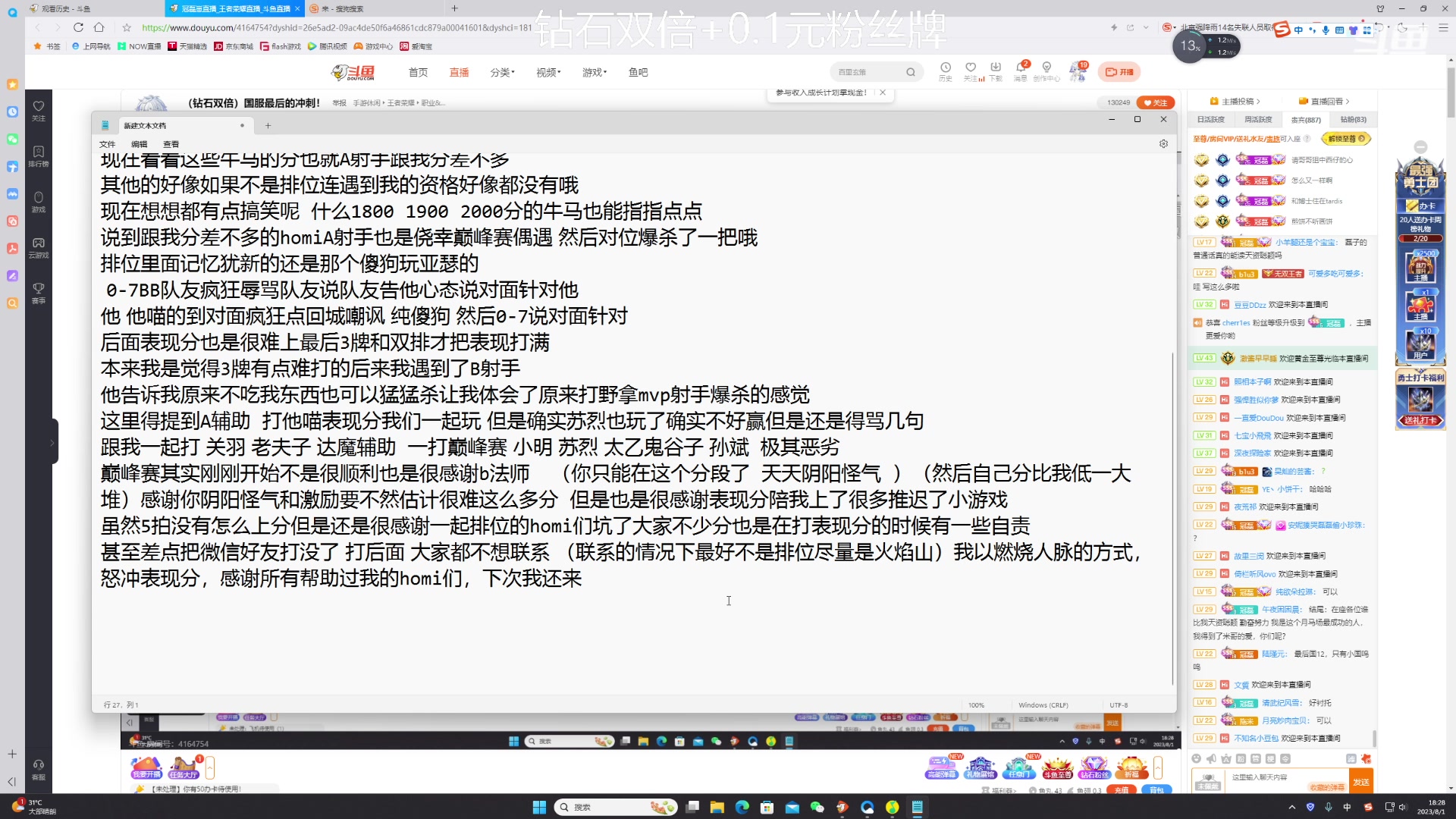Click the 钻石粉丝 diamond icon
The width and height of the screenshot is (1456, 819).
(1094, 767)
